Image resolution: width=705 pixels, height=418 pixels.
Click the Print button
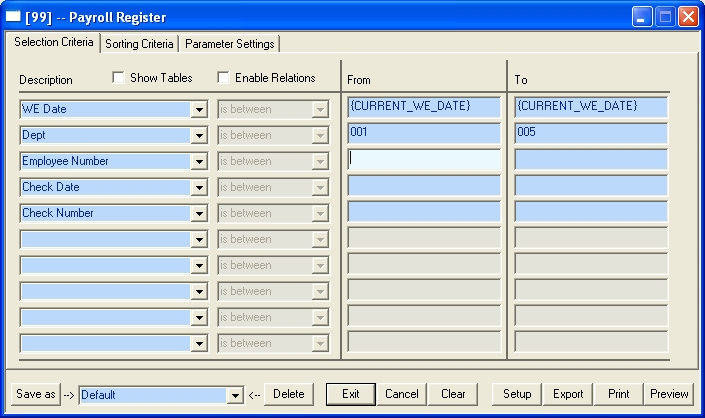pyautogui.click(x=619, y=394)
